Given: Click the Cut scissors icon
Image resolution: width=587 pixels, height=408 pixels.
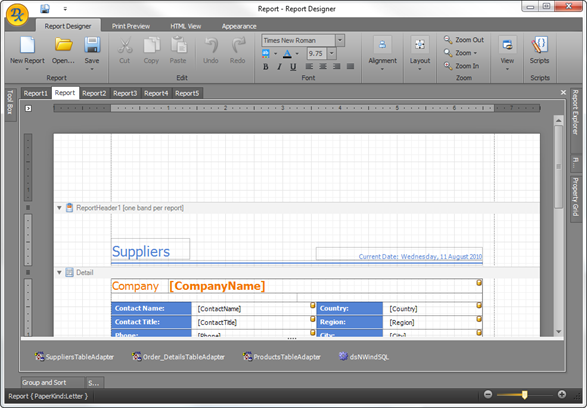Looking at the screenshot, I should (125, 45).
